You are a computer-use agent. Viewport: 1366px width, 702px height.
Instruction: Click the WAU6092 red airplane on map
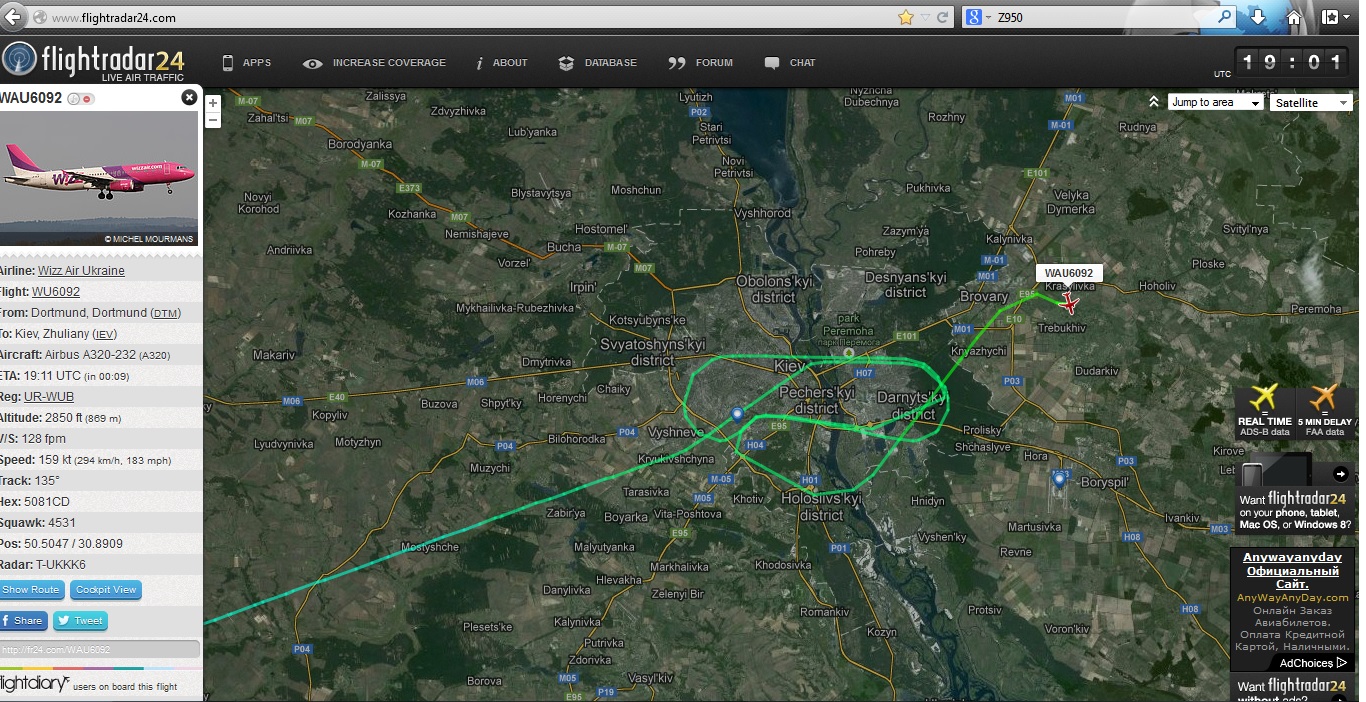[x=1070, y=303]
